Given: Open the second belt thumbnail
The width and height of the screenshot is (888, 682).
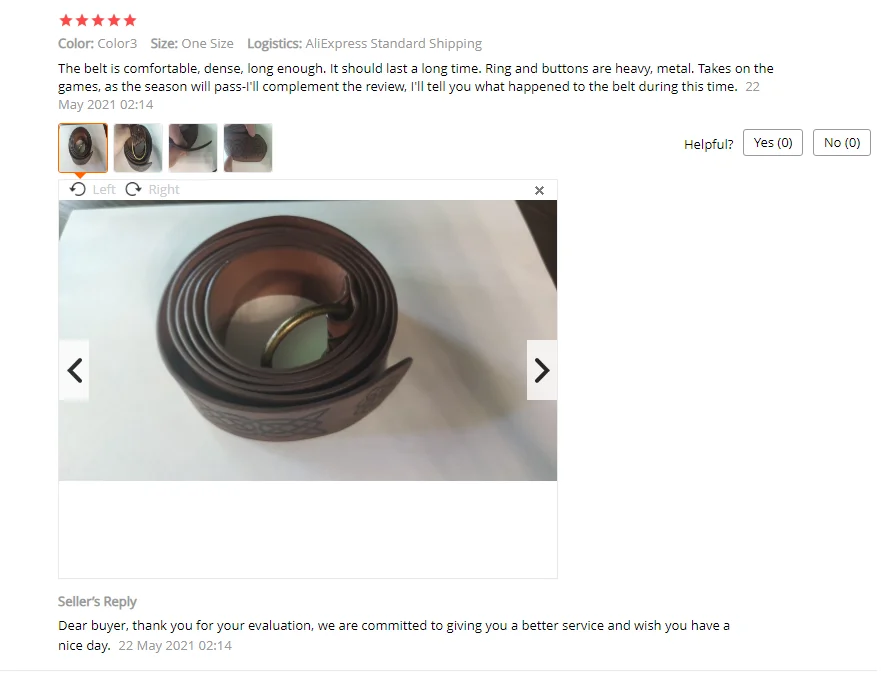Looking at the screenshot, I should pos(138,148).
